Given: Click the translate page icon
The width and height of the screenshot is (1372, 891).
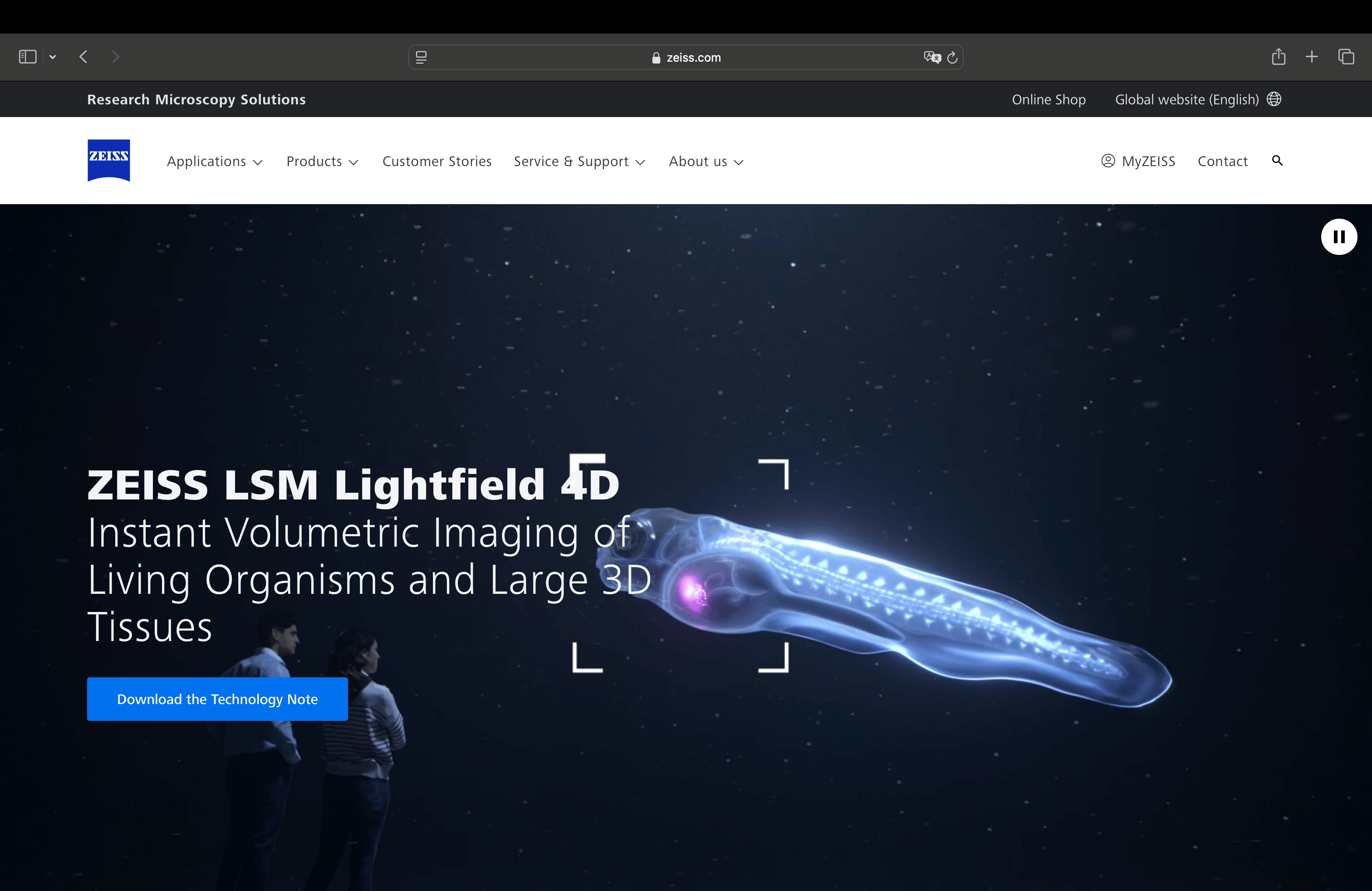Looking at the screenshot, I should 931,57.
